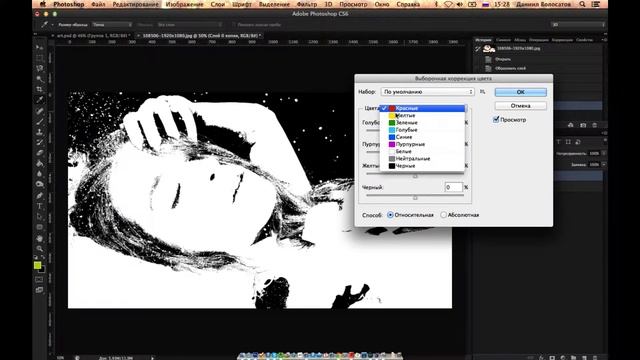Select the Pen tool
The width and height of the screenshot is (640, 360).
(40, 196)
